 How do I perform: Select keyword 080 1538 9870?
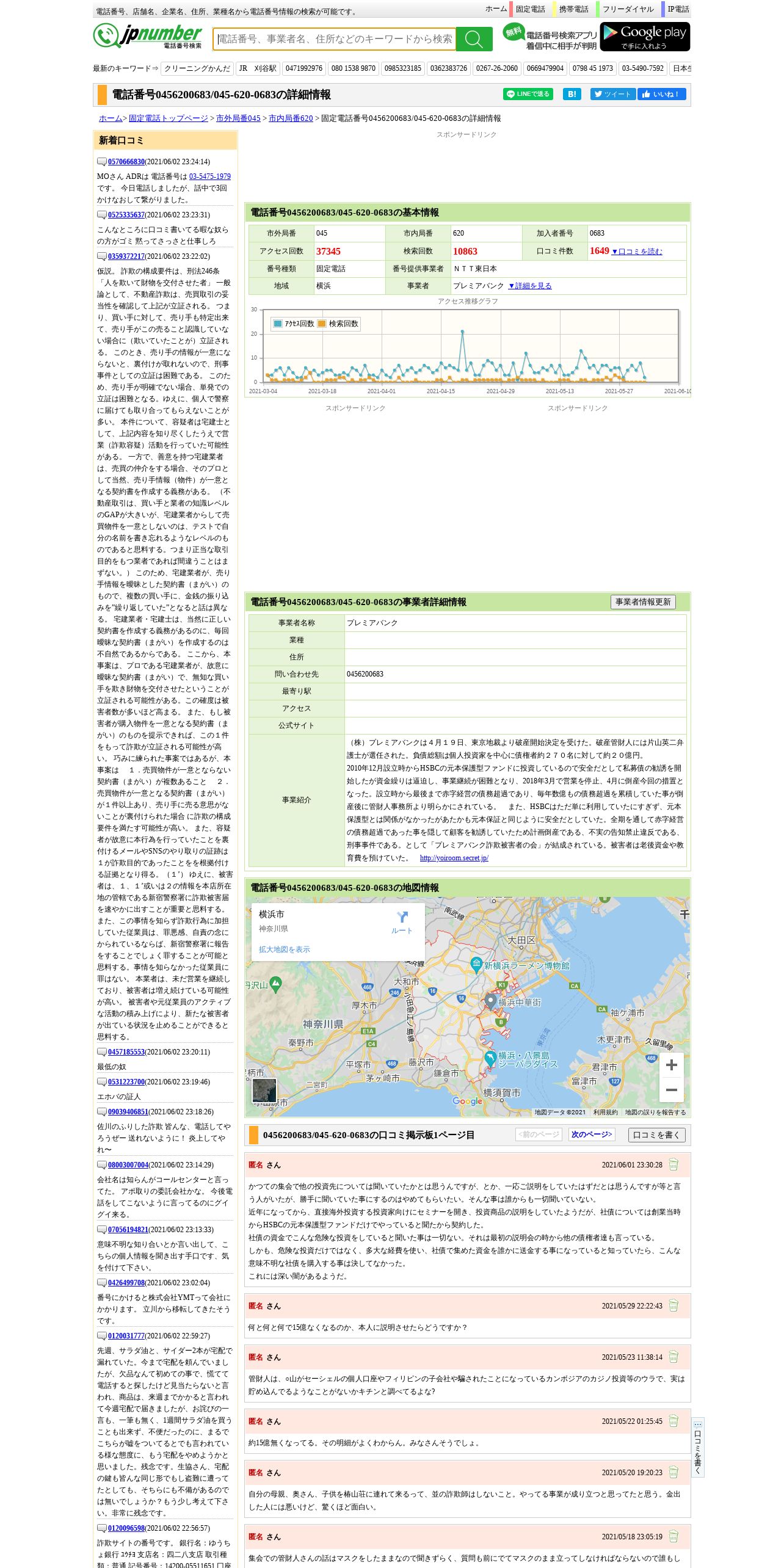pos(354,68)
